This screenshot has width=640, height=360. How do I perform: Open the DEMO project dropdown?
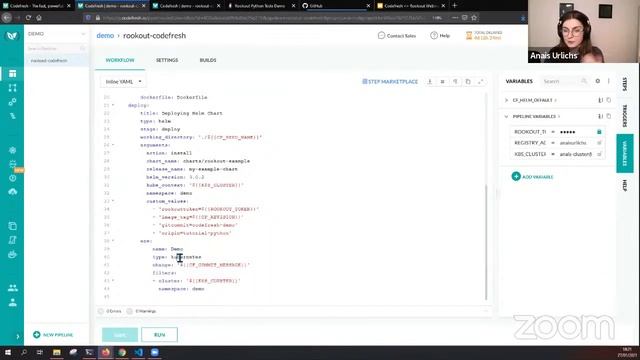56,34
